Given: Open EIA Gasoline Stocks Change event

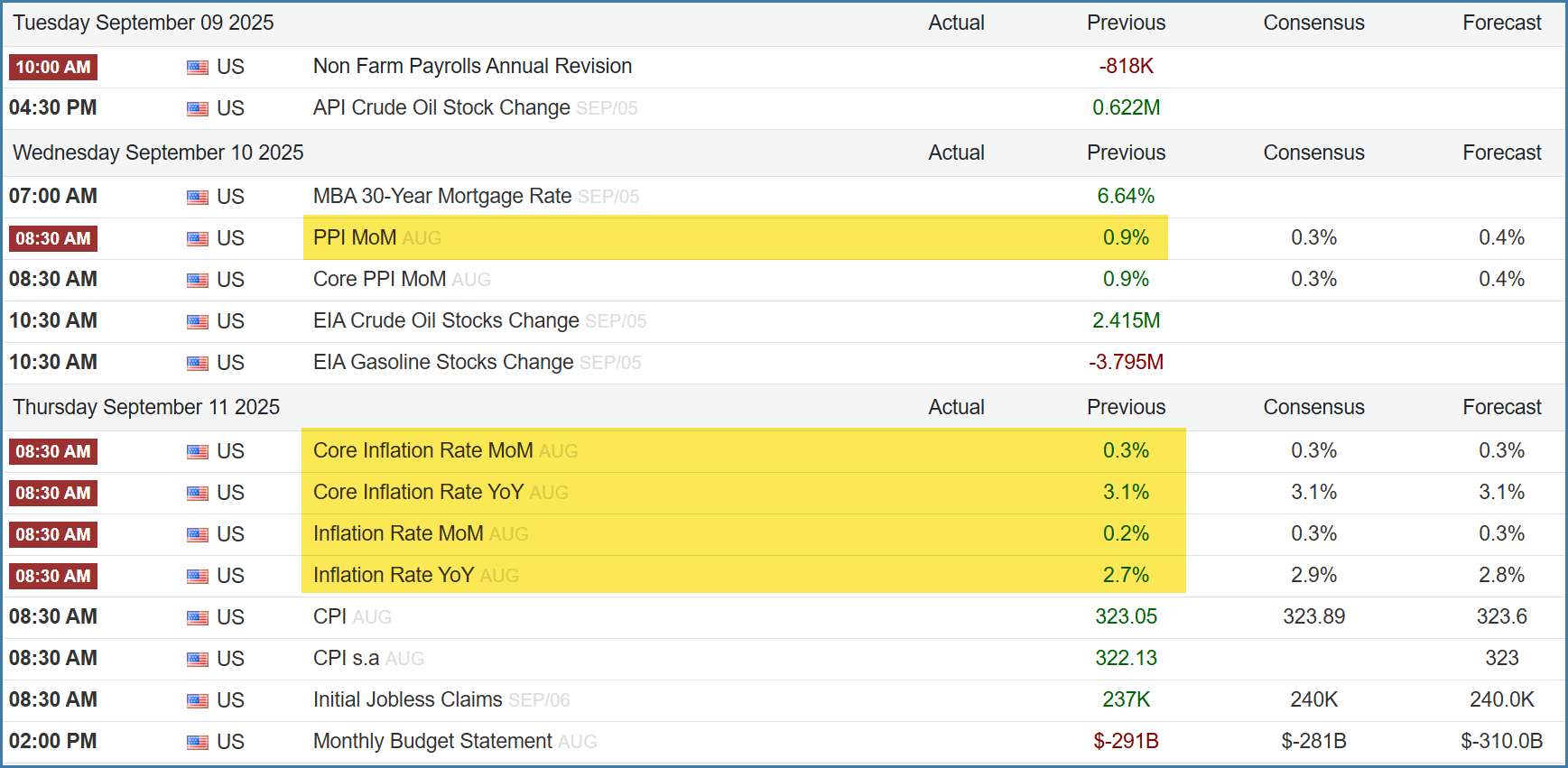Looking at the screenshot, I should pos(443,362).
